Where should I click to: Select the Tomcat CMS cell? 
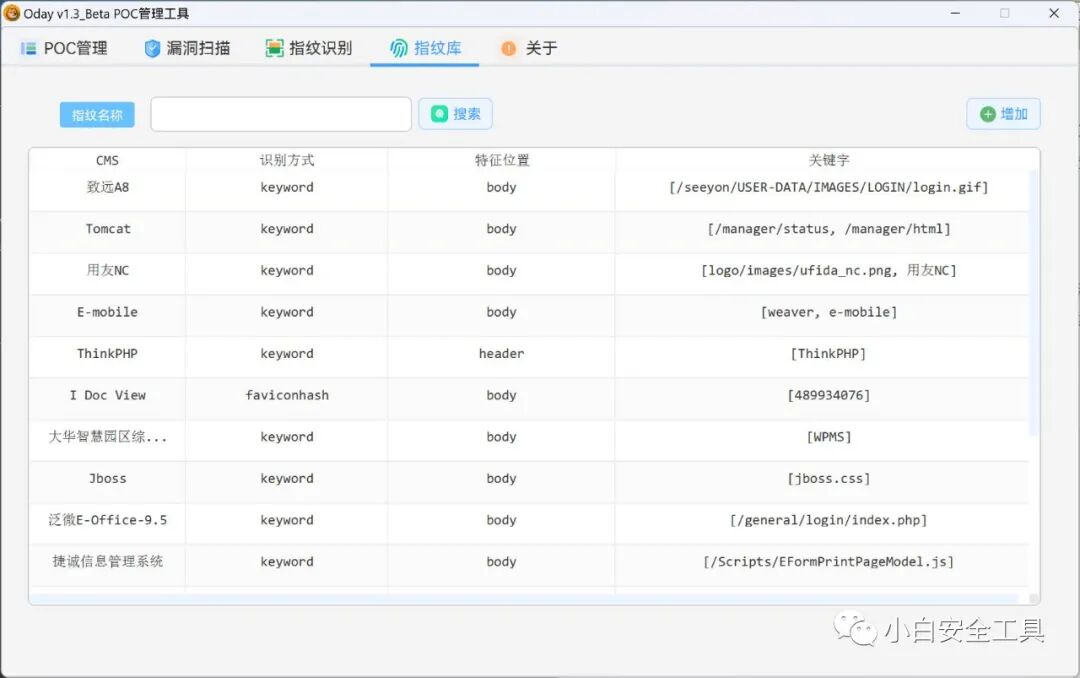pyautogui.click(x=107, y=229)
